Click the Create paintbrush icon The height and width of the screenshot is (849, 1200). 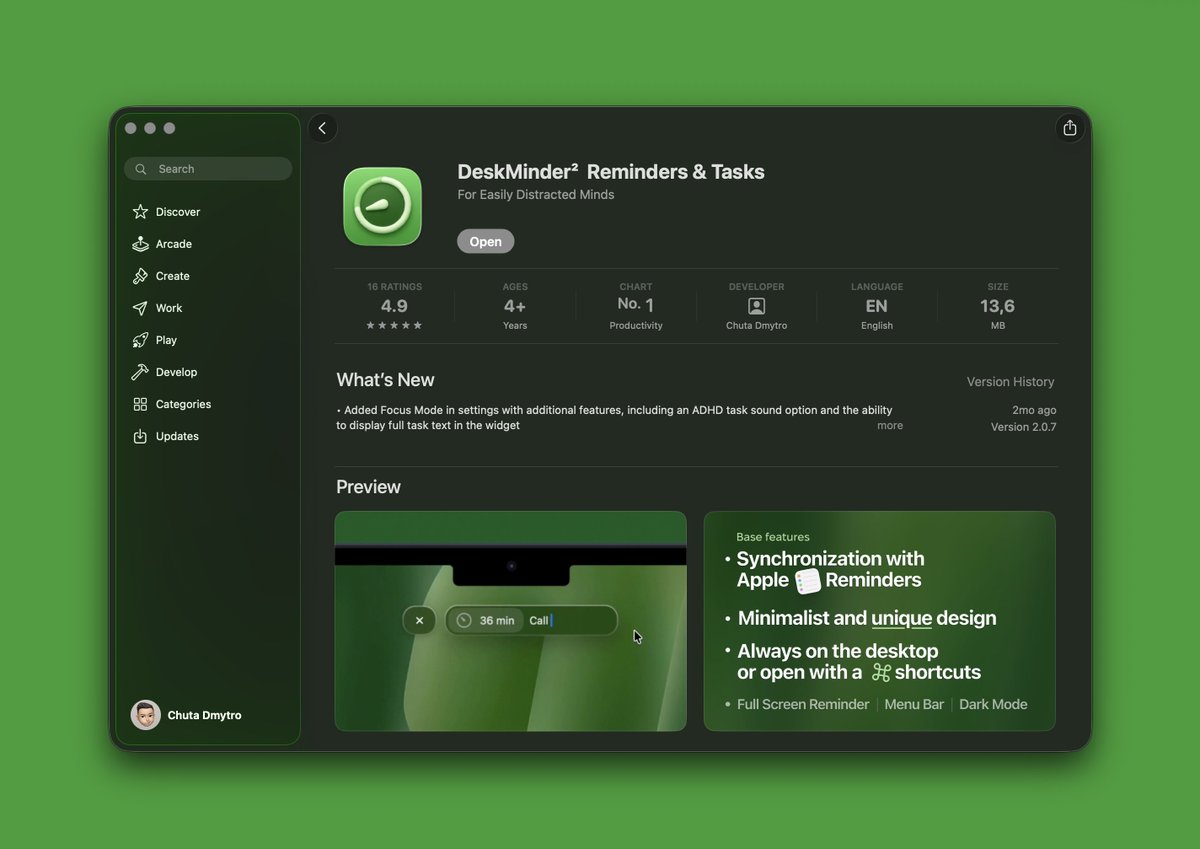coord(140,276)
